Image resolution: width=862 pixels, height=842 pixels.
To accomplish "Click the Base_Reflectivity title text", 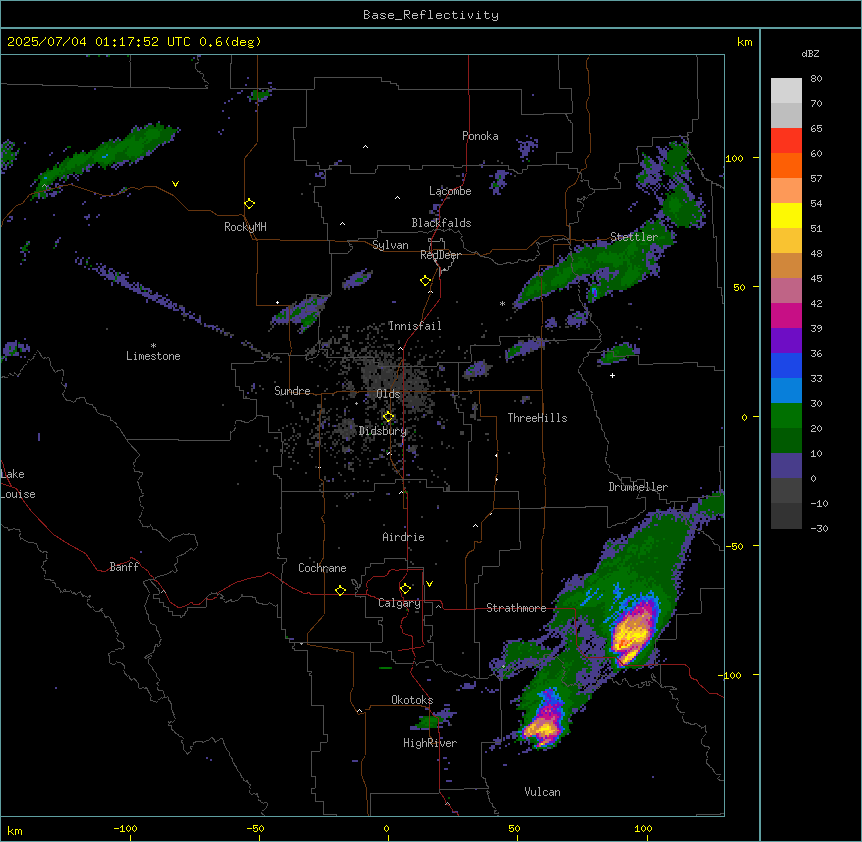I will [431, 15].
